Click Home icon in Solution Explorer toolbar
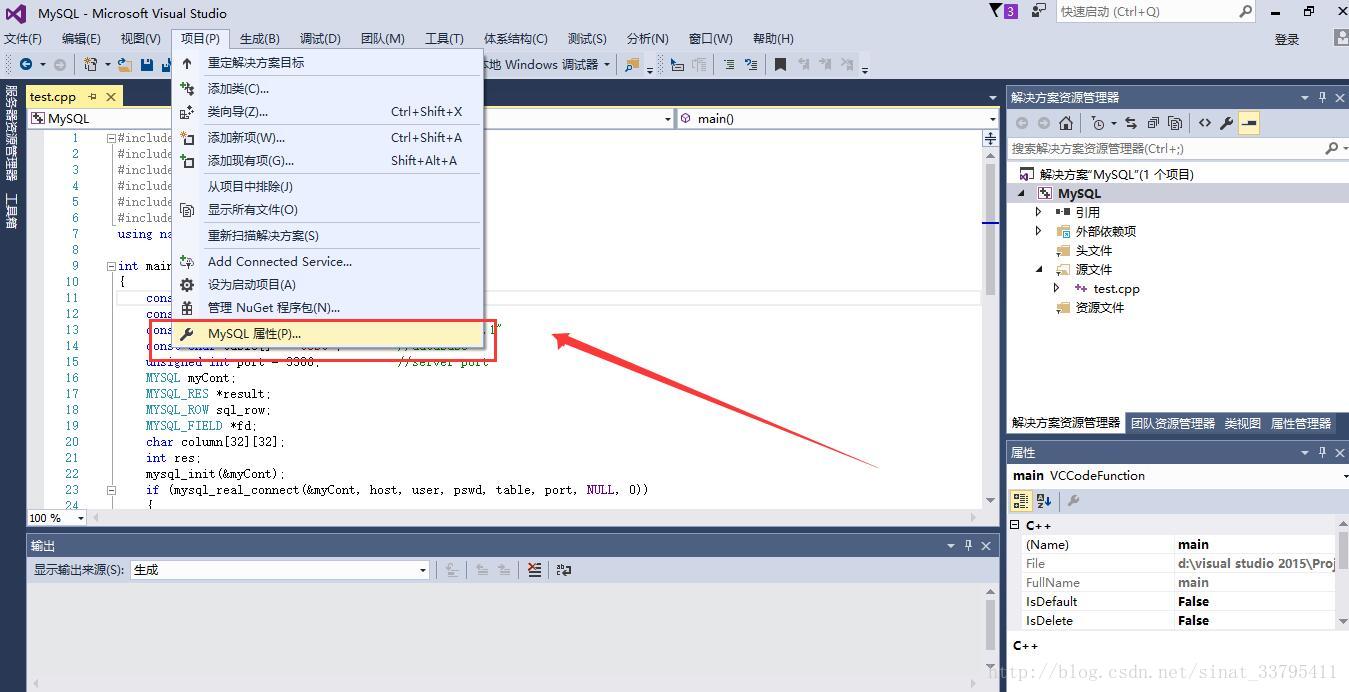The image size is (1349, 692). pyautogui.click(x=1066, y=123)
